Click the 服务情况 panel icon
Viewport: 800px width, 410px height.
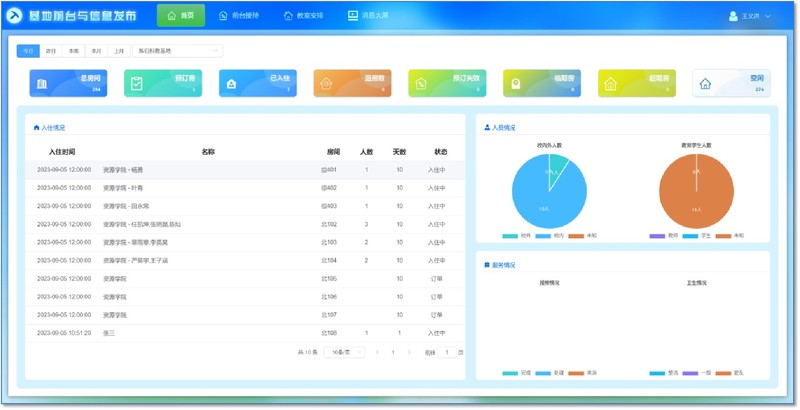[487, 265]
